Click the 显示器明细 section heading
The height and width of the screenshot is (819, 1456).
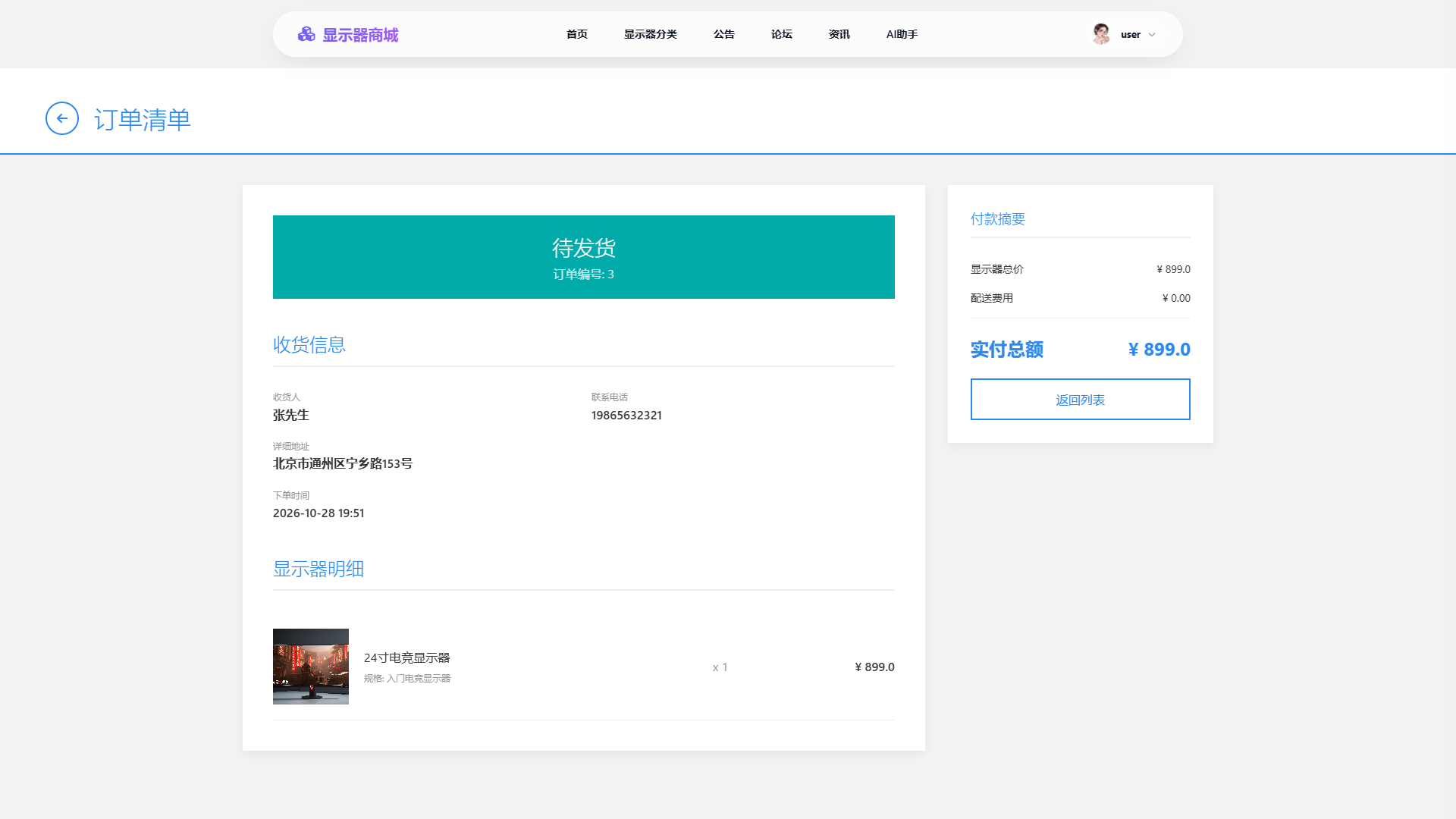[x=318, y=570]
